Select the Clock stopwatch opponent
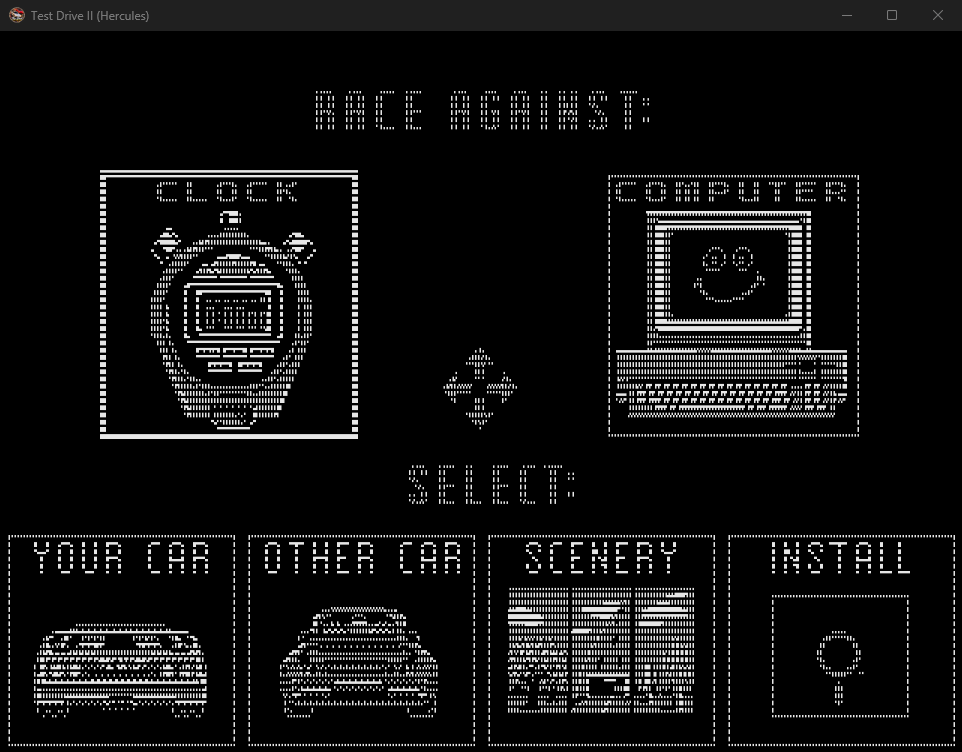The height and width of the screenshot is (752, 962). (229, 305)
